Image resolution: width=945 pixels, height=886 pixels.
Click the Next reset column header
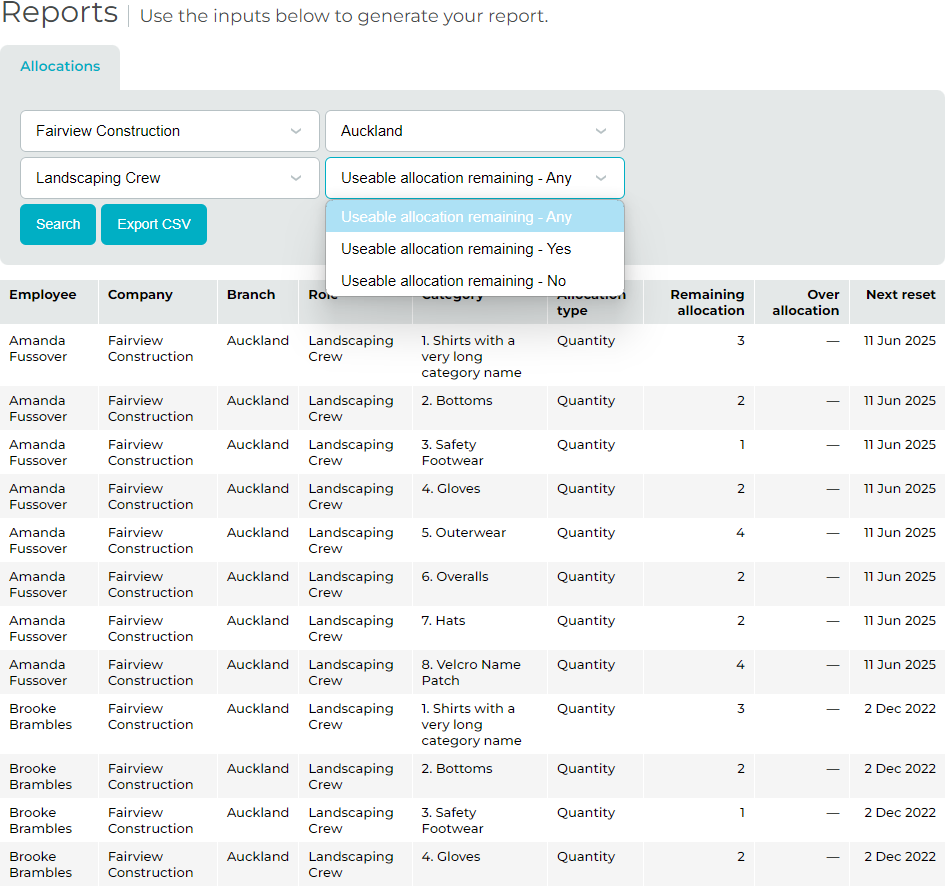(900, 295)
